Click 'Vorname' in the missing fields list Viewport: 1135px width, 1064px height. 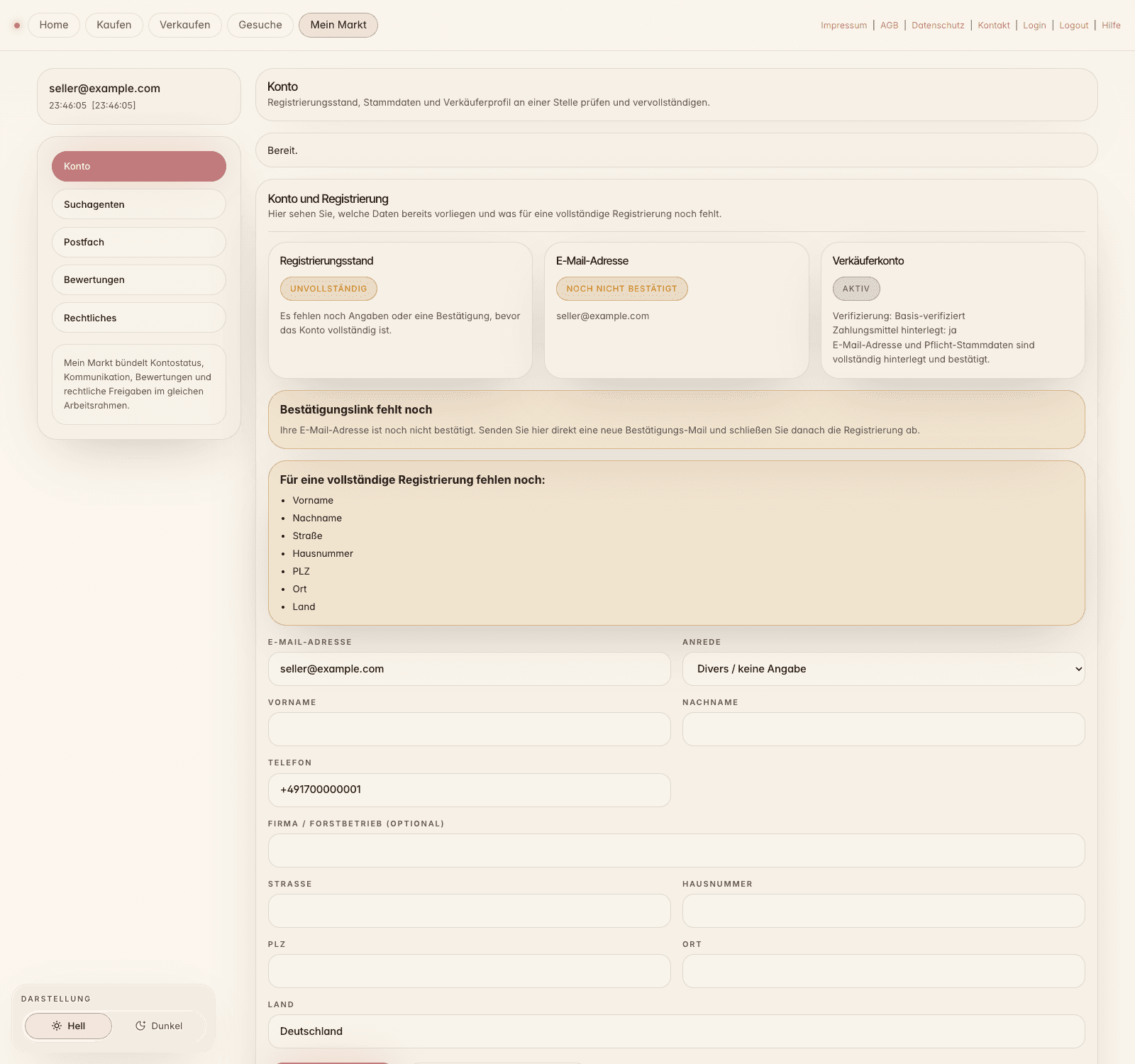tap(313, 501)
